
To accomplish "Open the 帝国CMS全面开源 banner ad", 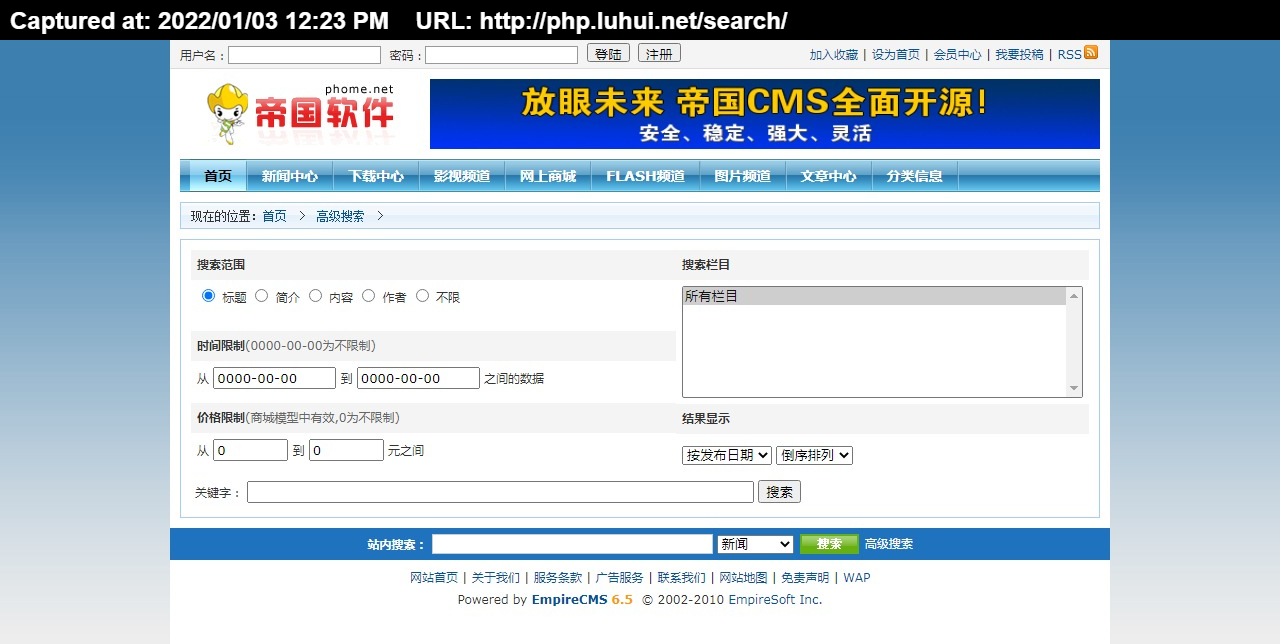I will point(765,114).
